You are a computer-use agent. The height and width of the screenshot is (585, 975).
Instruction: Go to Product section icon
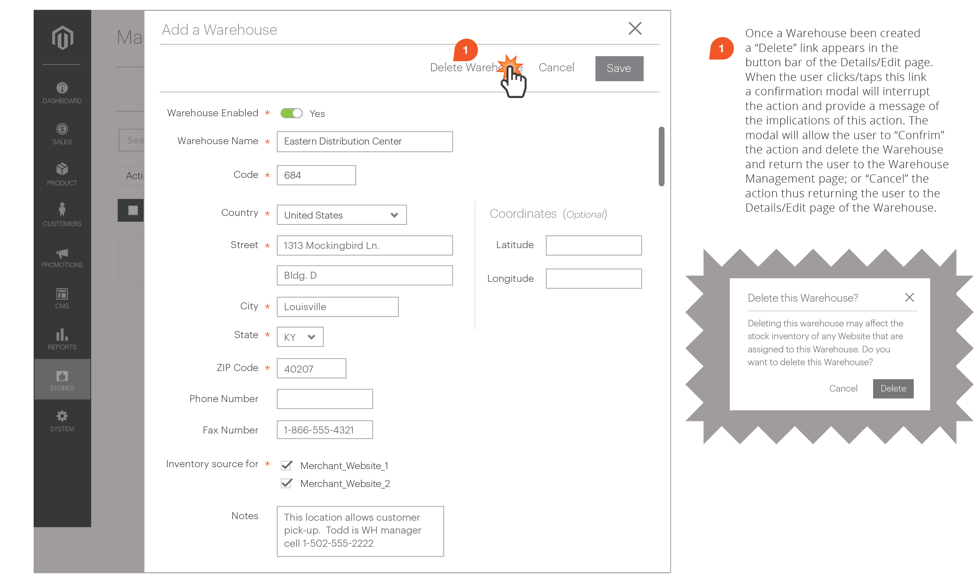click(62, 171)
